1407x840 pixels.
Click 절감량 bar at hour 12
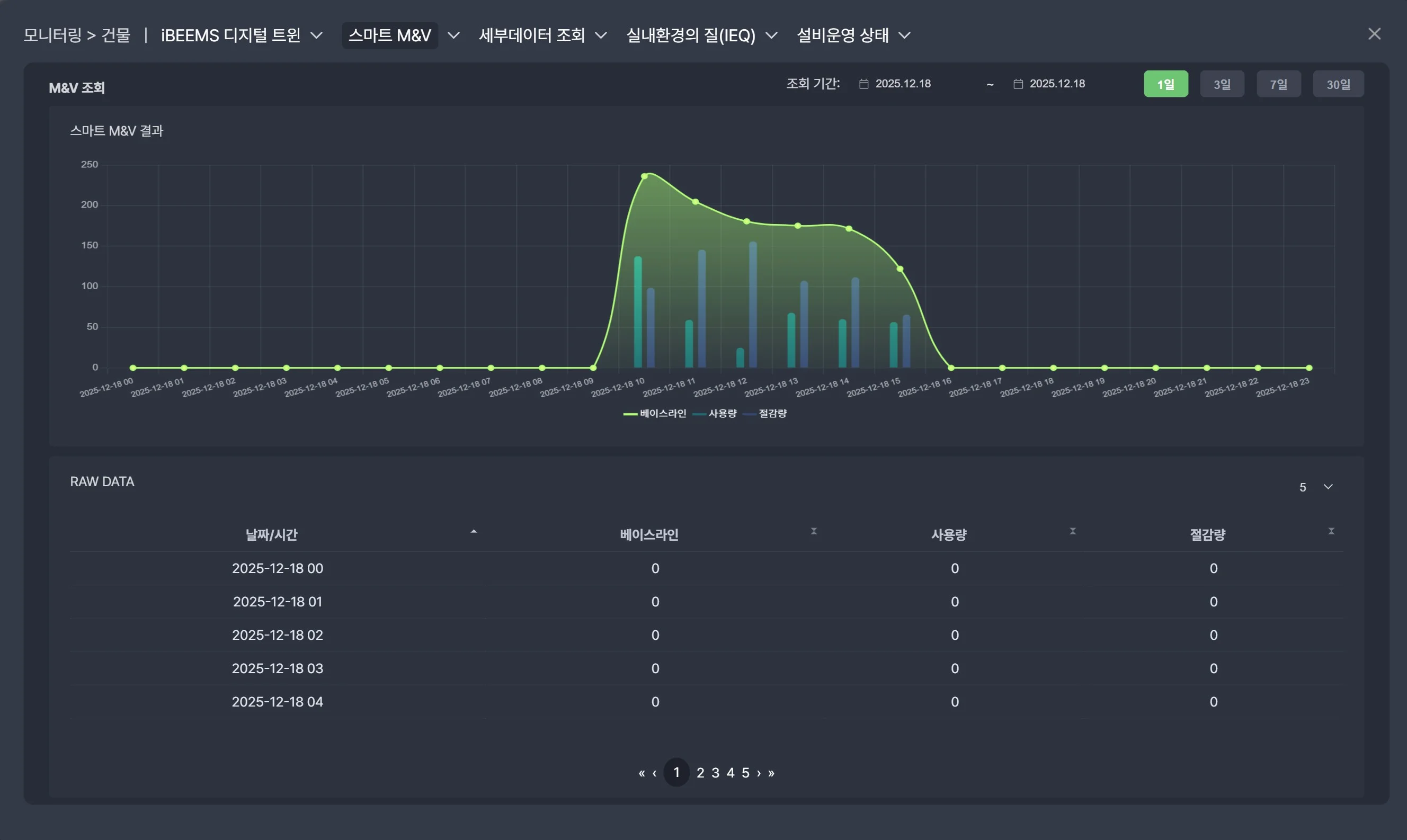tap(753, 305)
